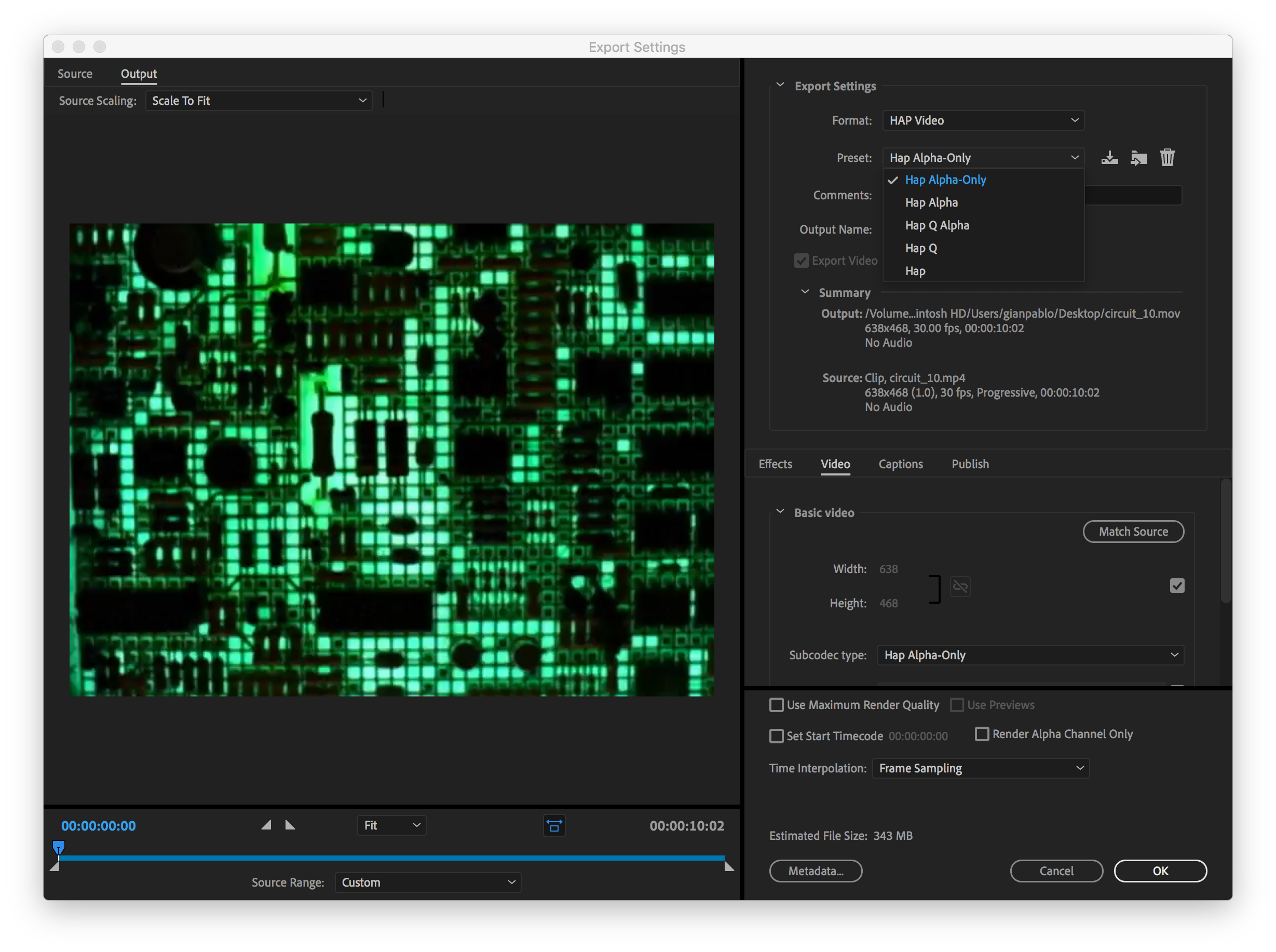Toggle the width-height link icon

[959, 587]
